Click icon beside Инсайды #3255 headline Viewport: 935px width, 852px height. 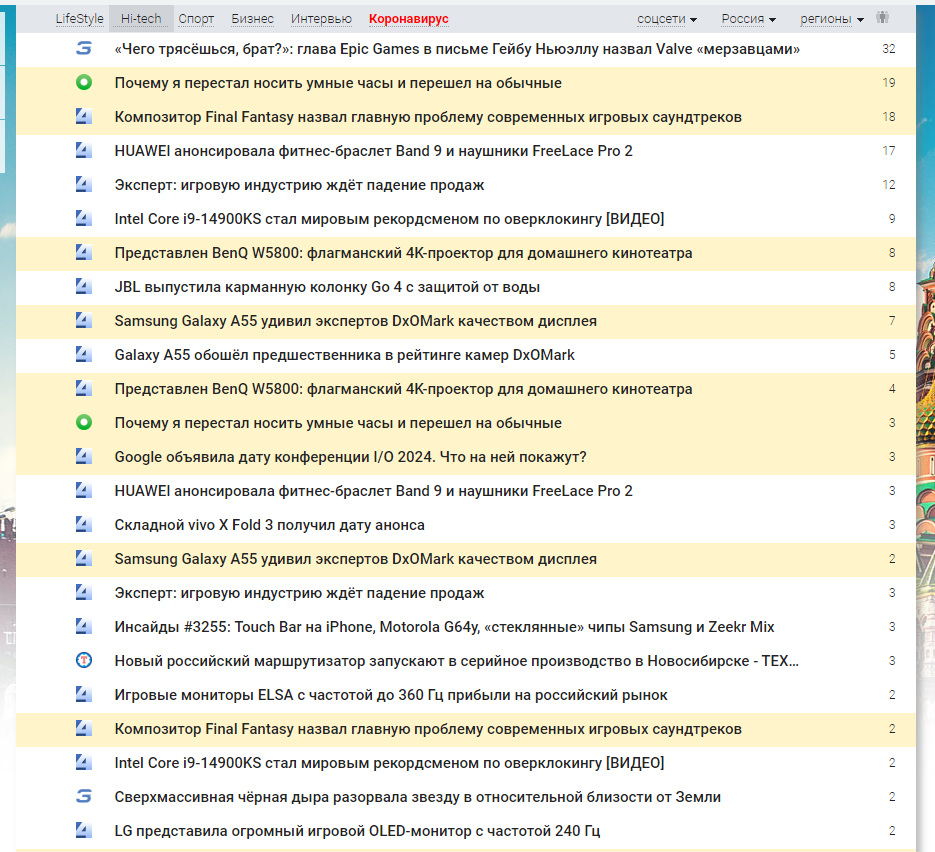[84, 626]
